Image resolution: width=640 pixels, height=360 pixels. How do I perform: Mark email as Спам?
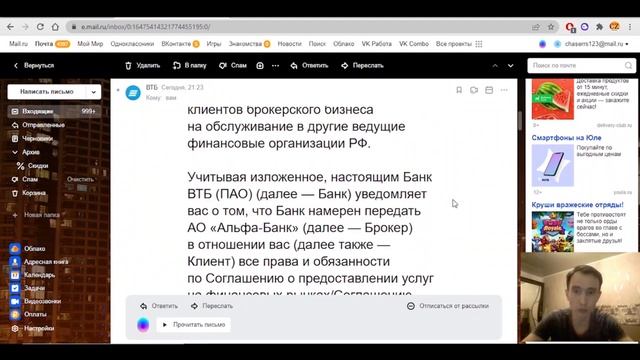[233, 65]
